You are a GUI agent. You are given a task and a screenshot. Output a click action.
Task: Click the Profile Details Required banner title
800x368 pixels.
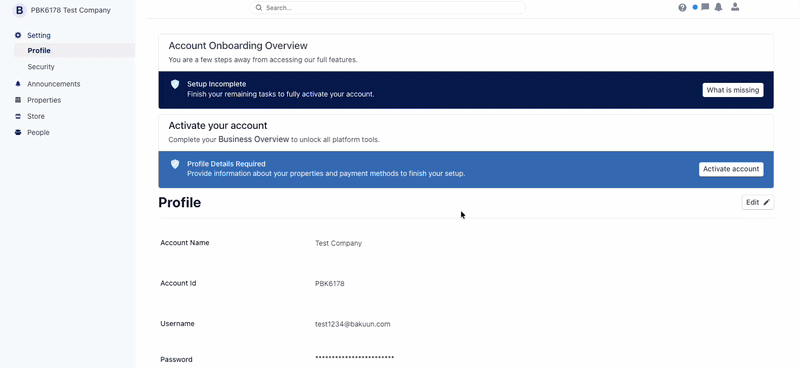pos(226,164)
